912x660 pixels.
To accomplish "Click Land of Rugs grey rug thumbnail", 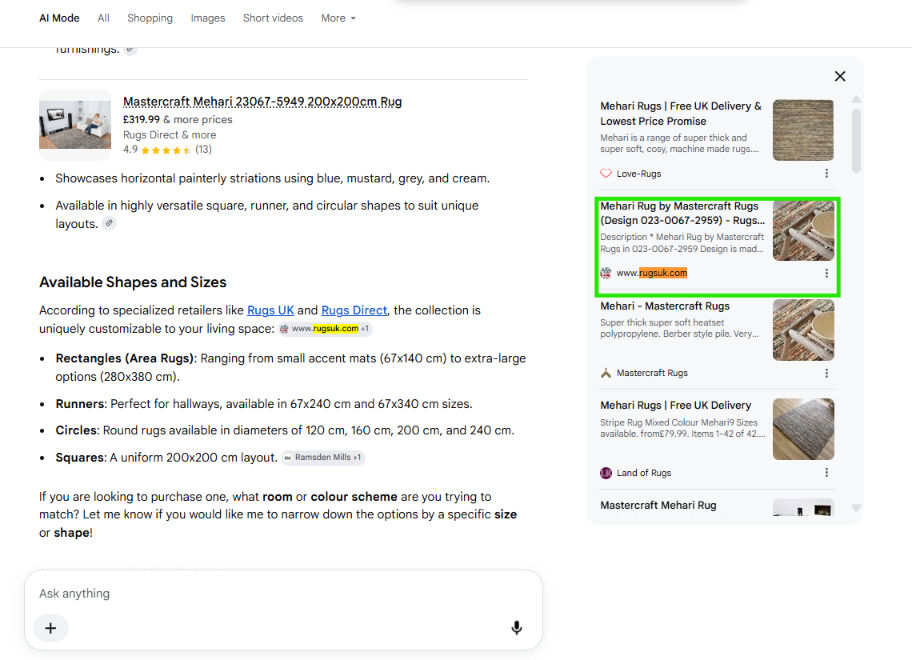I will coord(803,429).
